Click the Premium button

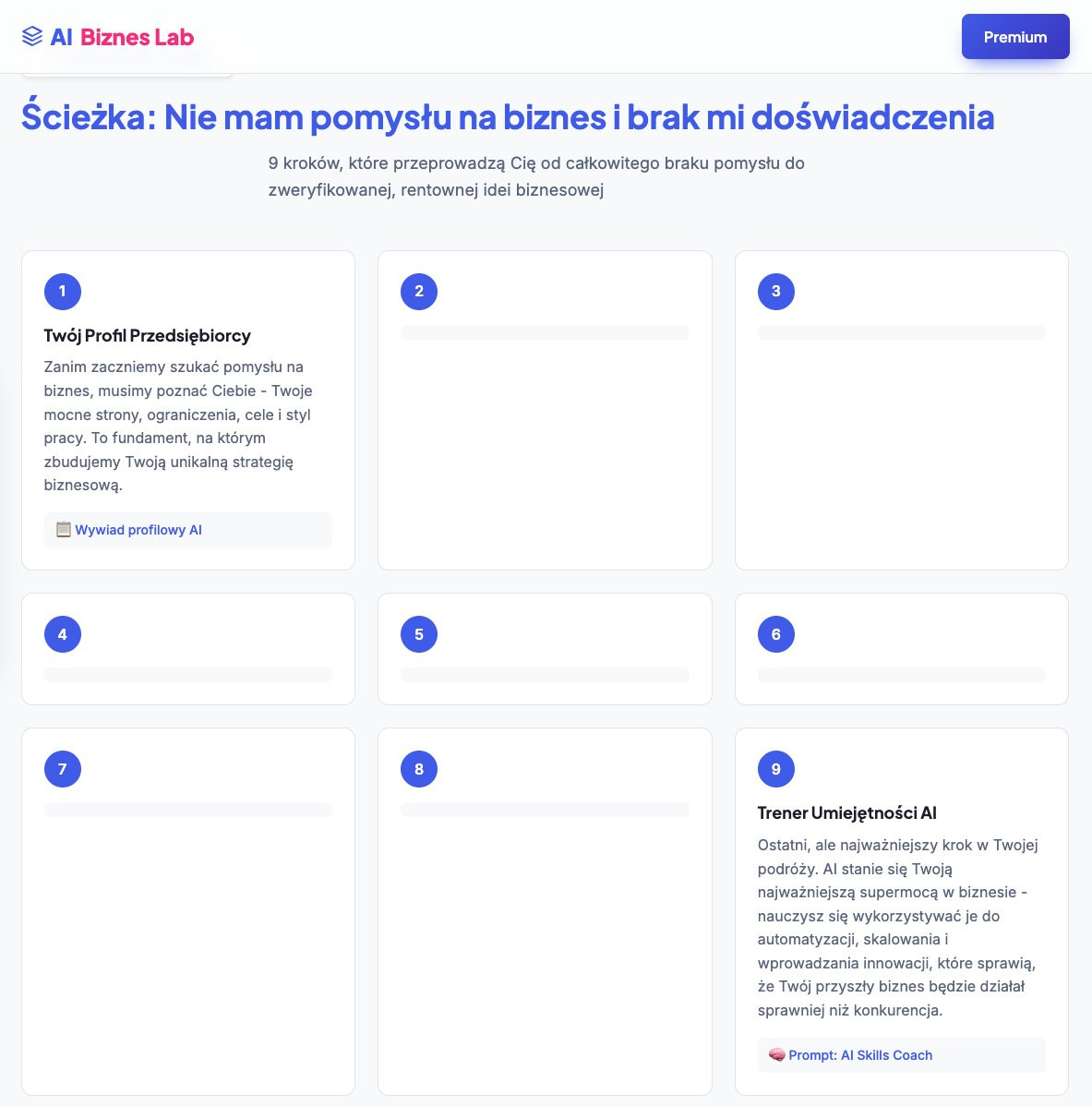(1015, 37)
